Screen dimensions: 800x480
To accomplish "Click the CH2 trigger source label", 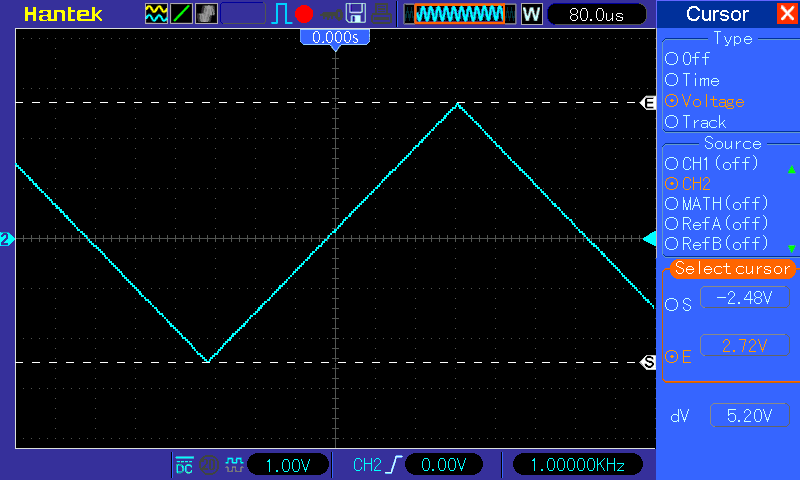I will tap(367, 465).
